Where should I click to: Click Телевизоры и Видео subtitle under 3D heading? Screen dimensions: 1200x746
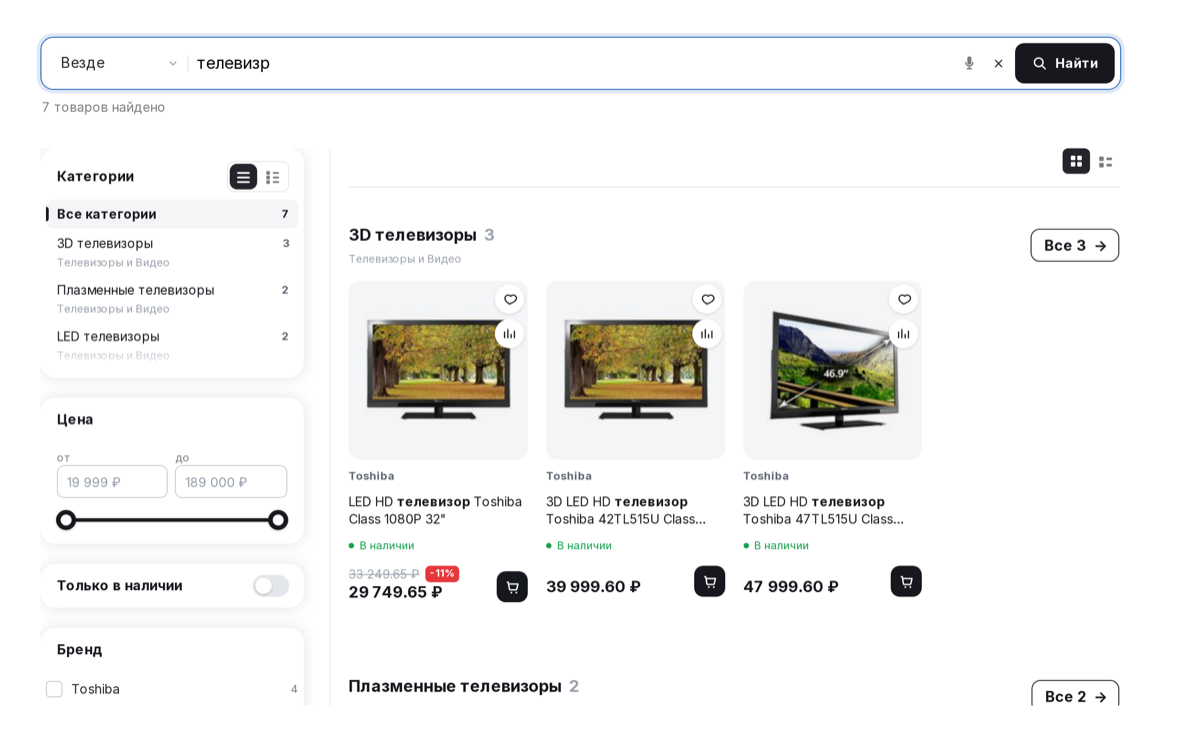click(x=404, y=259)
